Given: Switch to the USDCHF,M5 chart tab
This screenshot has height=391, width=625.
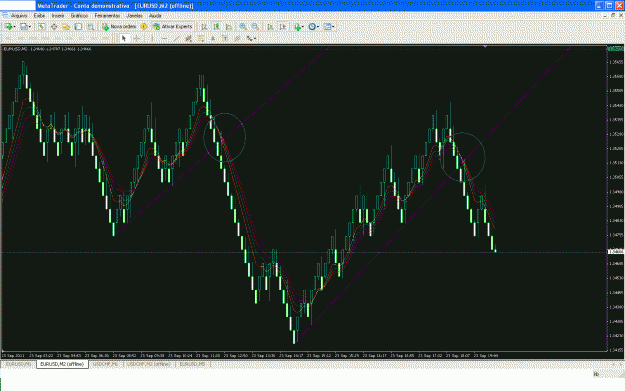Looking at the screenshot, I should 105,364.
